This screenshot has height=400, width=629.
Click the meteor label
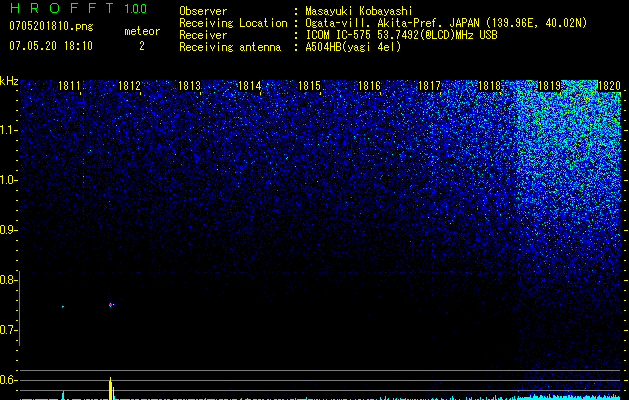pyautogui.click(x=142, y=31)
